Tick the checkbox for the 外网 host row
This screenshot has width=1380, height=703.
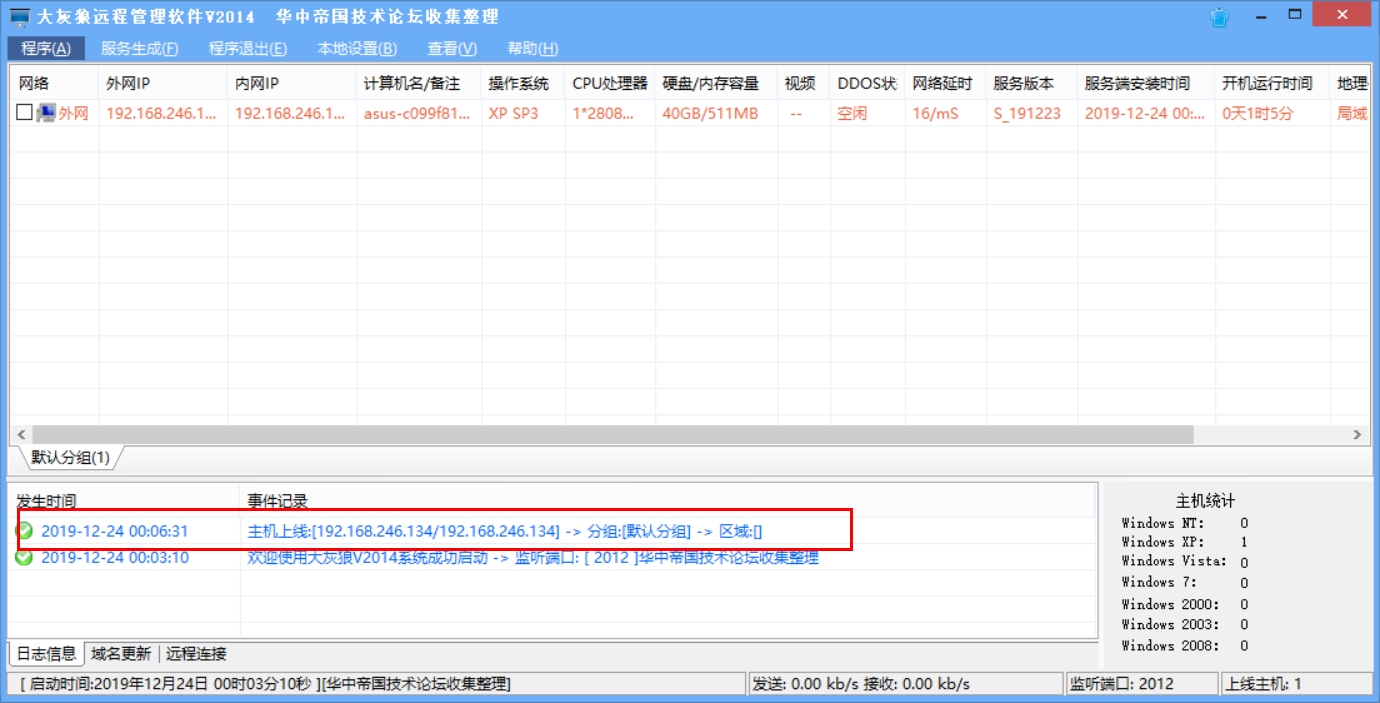tap(24, 113)
